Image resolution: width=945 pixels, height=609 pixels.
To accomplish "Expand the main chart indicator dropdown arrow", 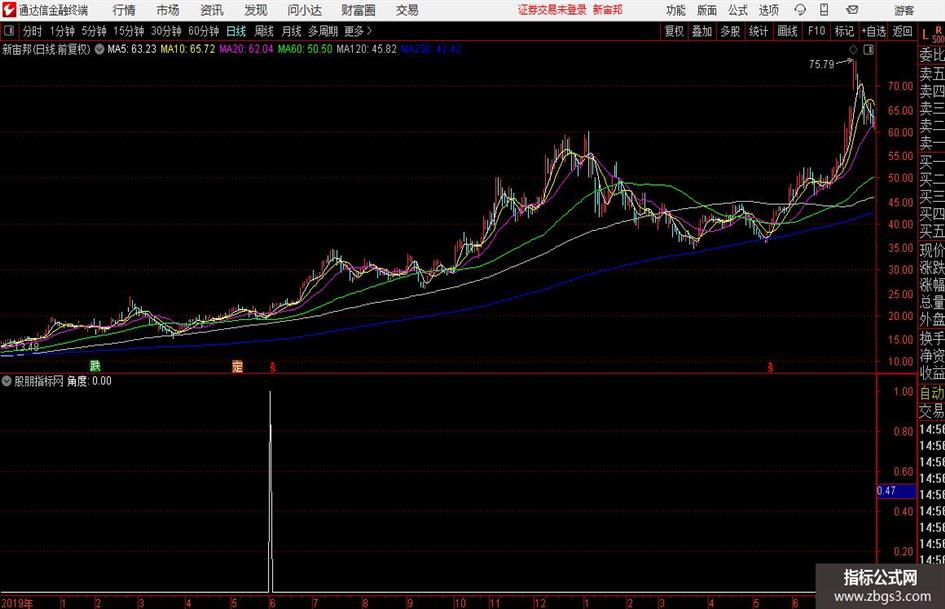I will (x=99, y=49).
